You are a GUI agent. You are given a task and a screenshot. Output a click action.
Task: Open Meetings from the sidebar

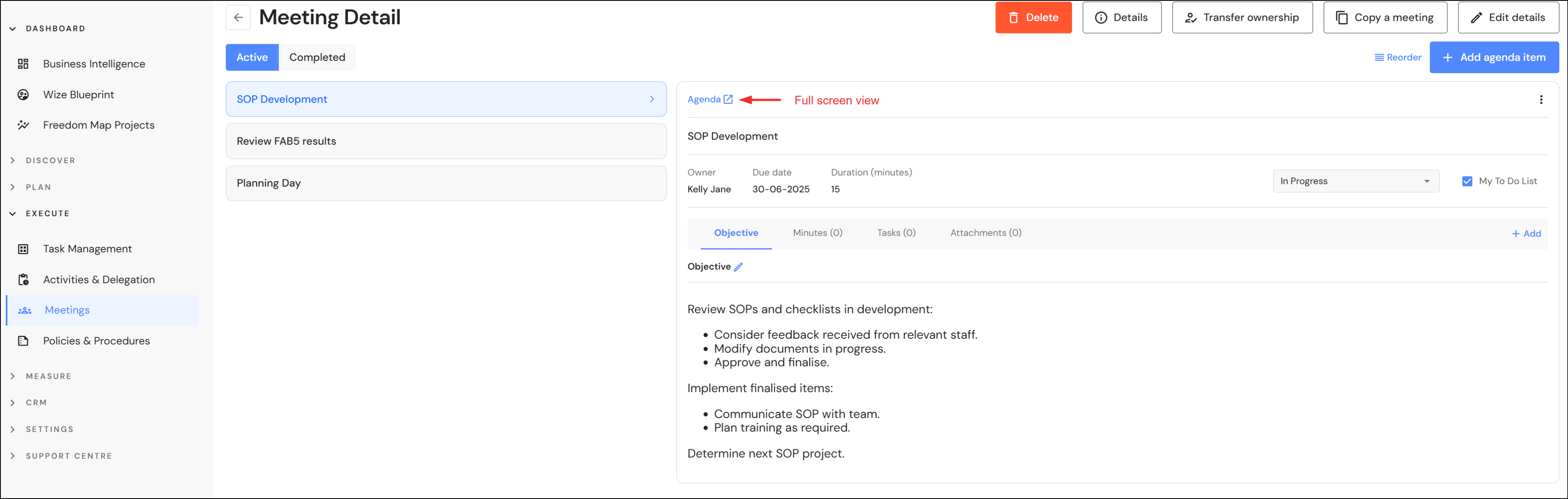point(67,310)
